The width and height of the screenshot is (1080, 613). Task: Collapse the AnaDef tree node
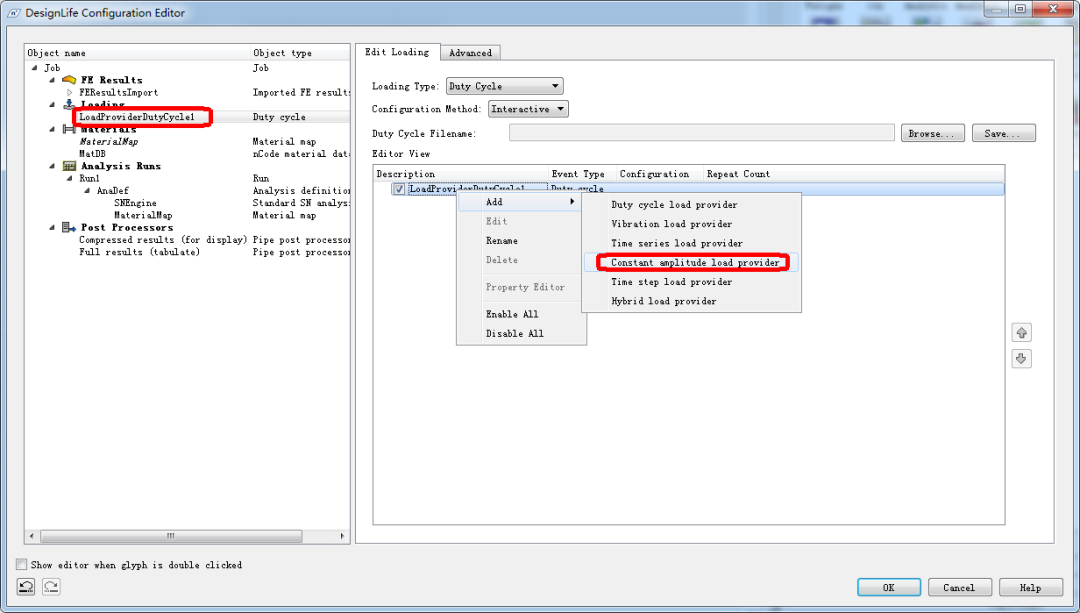tap(87, 191)
